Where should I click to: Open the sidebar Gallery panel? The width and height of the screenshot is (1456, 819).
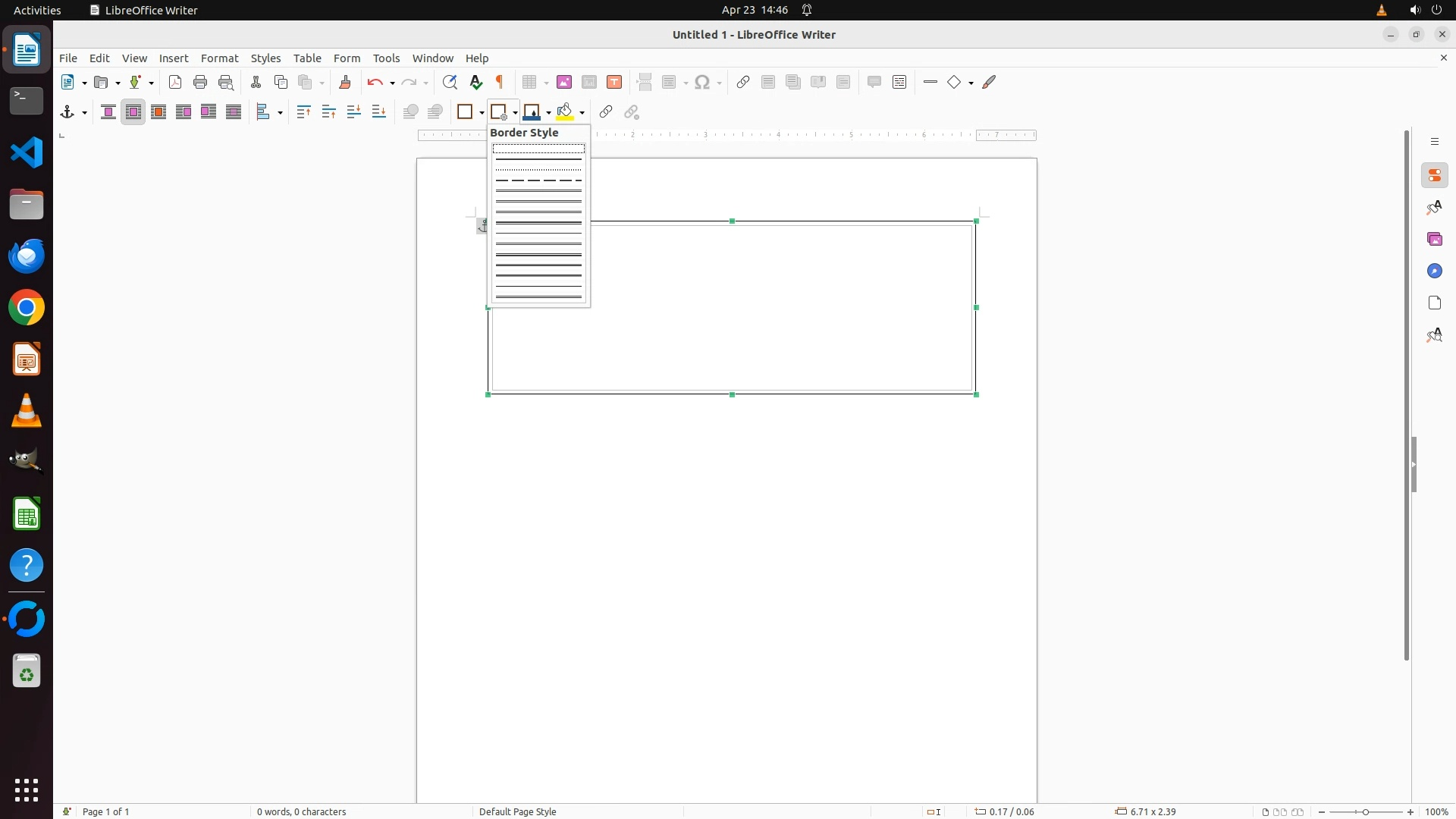tap(1434, 239)
